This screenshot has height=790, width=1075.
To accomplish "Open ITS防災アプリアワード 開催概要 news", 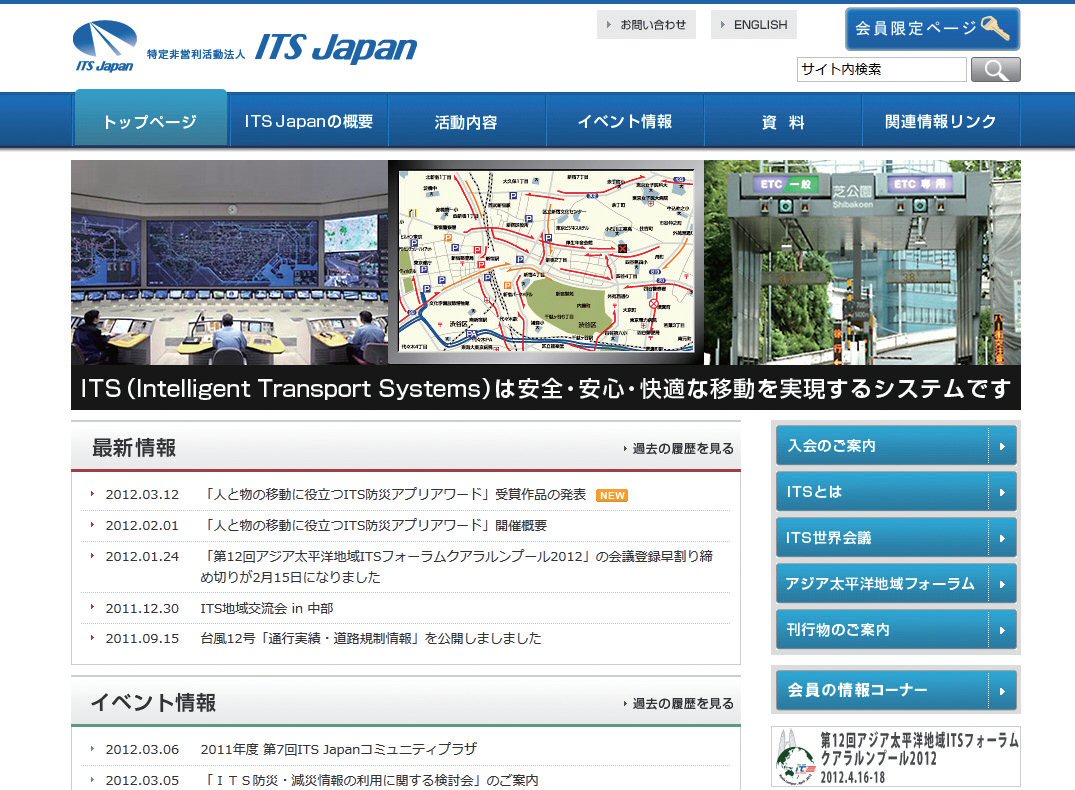I will click(x=374, y=525).
